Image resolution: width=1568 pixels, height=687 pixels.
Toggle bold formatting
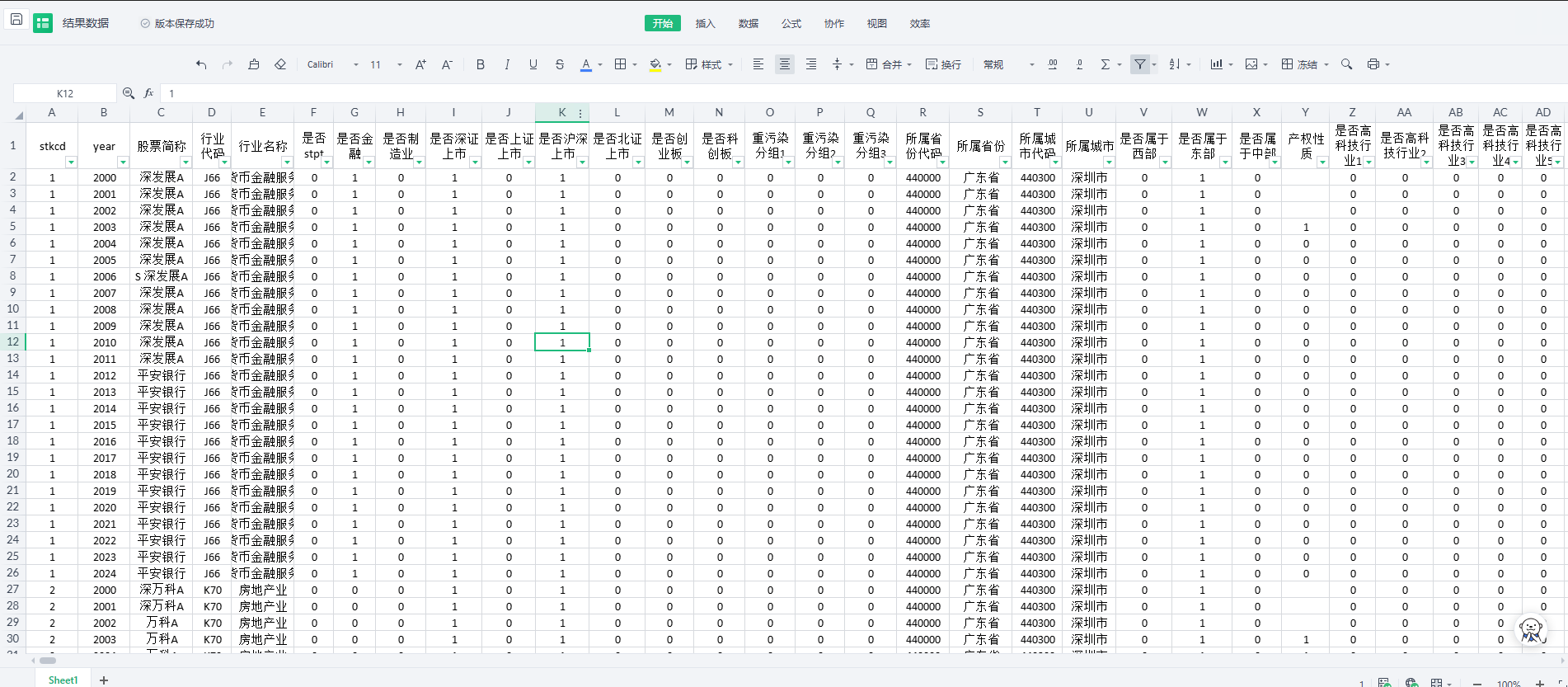(x=480, y=64)
